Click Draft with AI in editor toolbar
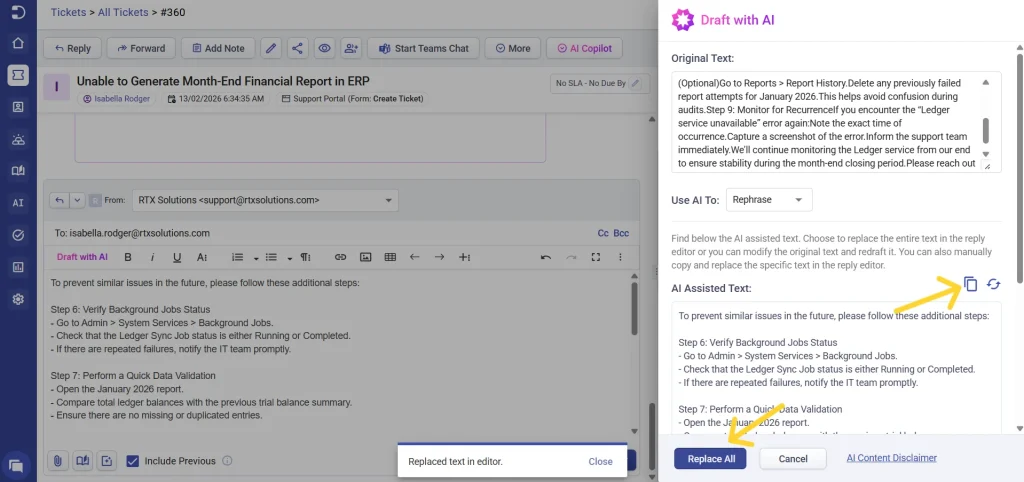The height and width of the screenshot is (482, 1024). click(82, 257)
